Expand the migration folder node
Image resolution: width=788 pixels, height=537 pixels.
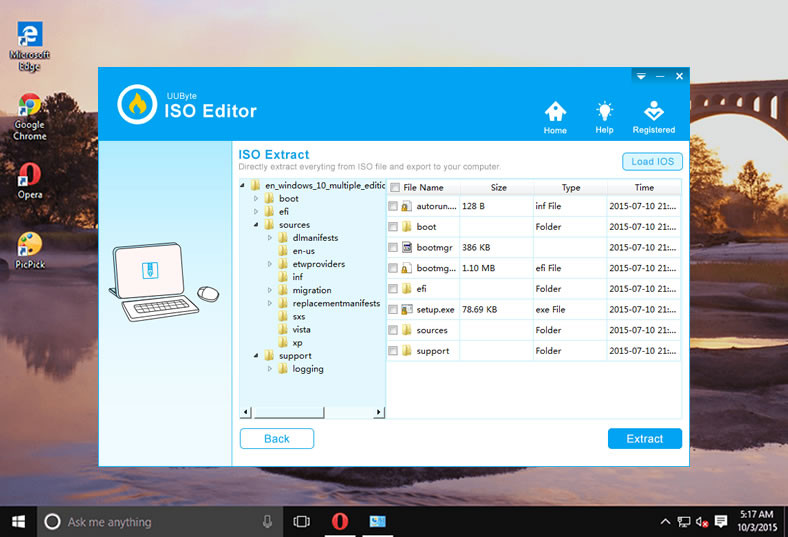(270, 290)
